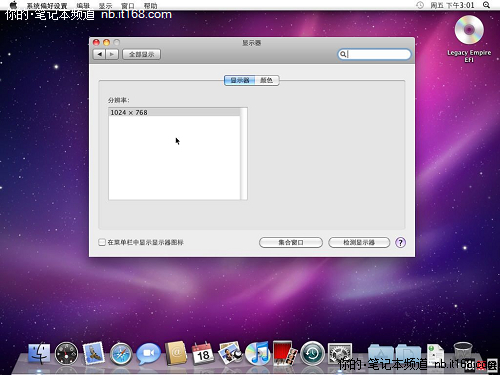Focus the preferences search field

coord(374,54)
